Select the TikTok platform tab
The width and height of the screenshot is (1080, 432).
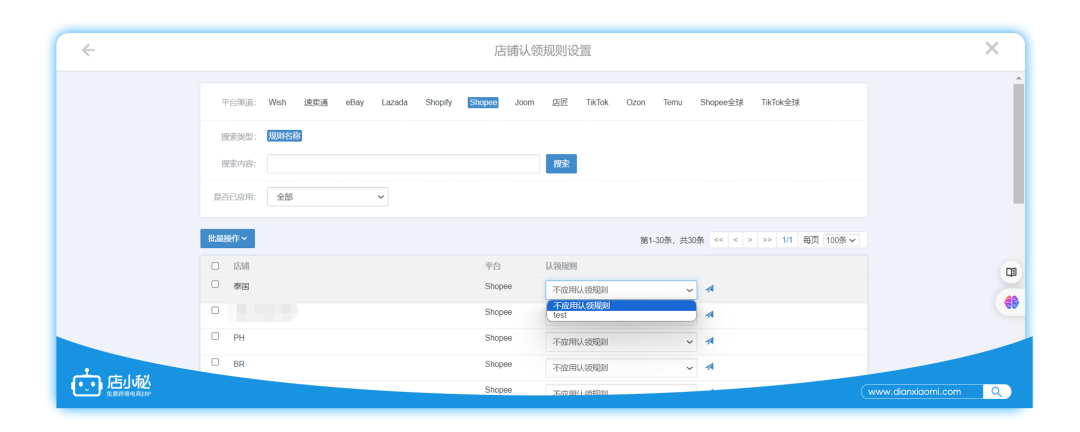click(x=597, y=102)
